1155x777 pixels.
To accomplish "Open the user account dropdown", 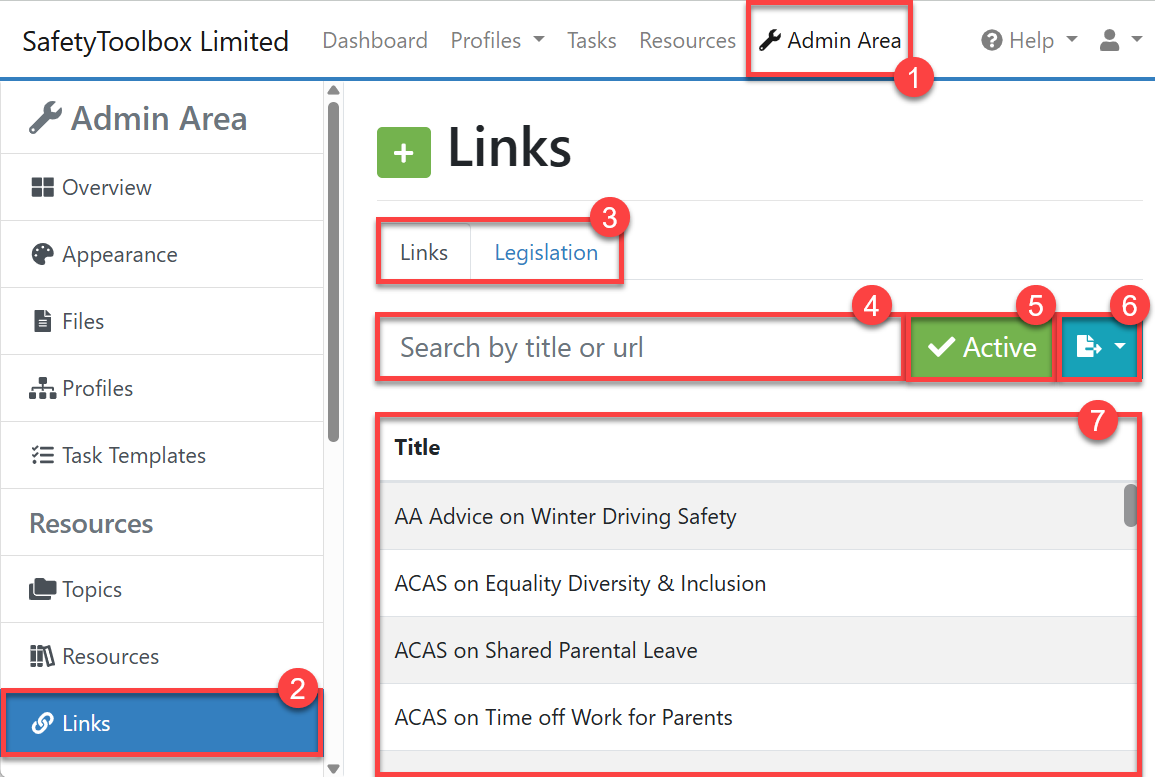I will coord(1120,41).
